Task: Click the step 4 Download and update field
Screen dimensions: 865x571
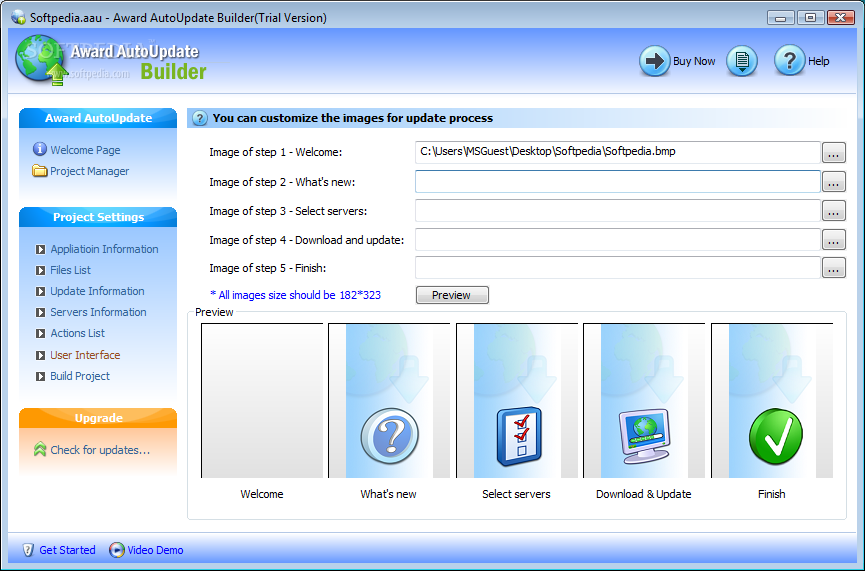Action: point(618,239)
